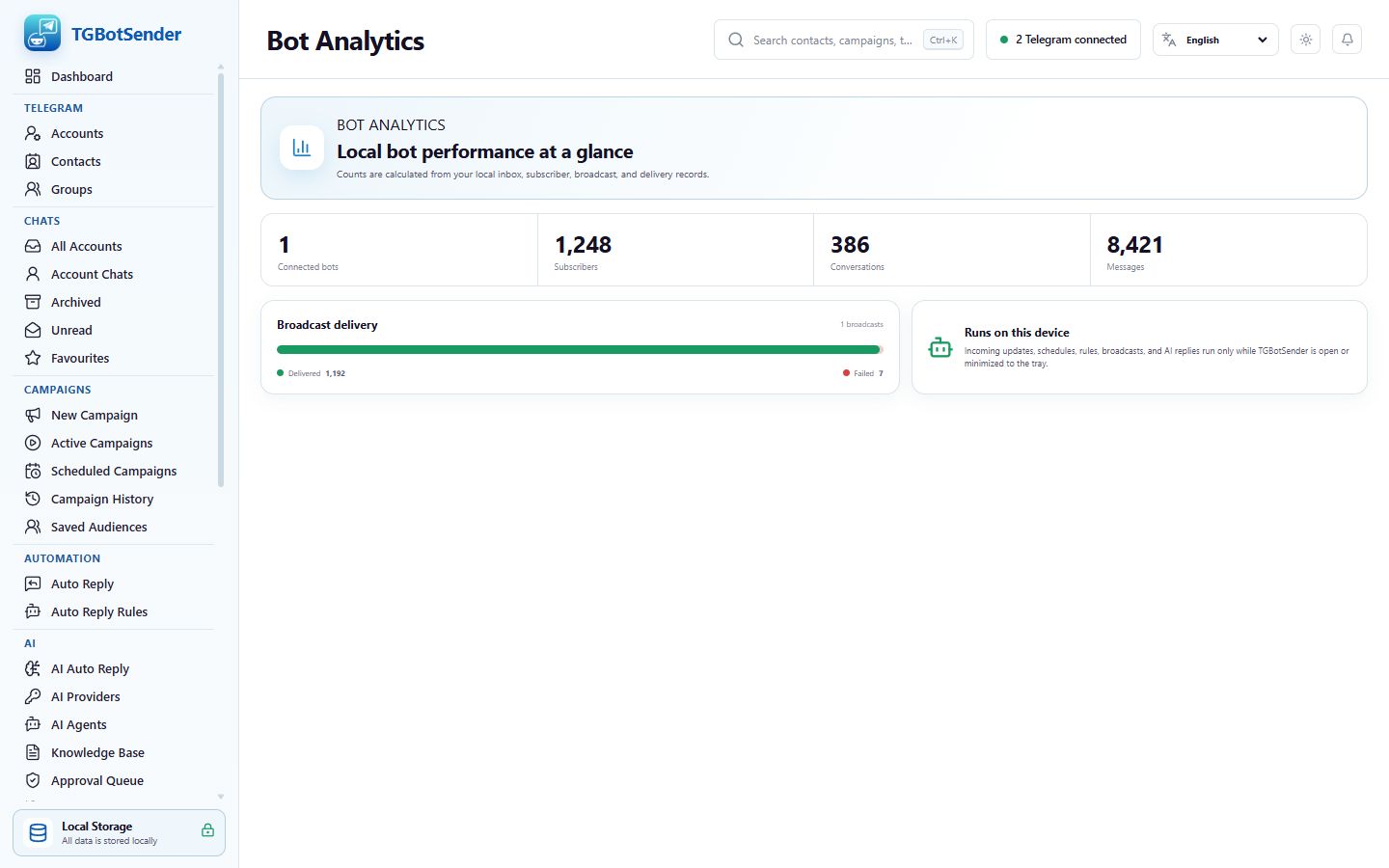Screen dimensions: 1389x868
Task: Click the sidebar vertical scrollbar
Action: coord(221,280)
